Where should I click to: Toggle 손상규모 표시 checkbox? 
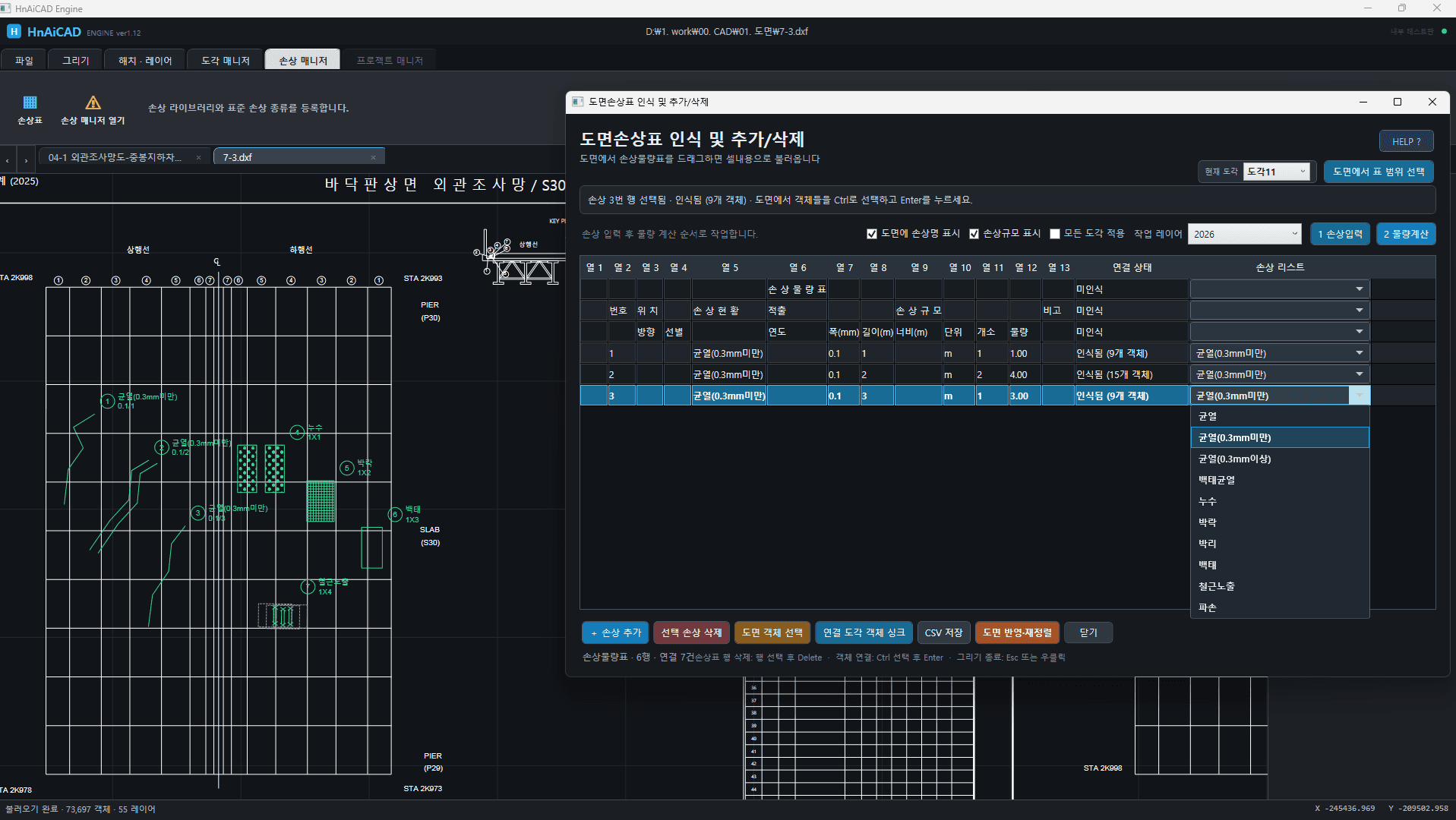(x=974, y=234)
